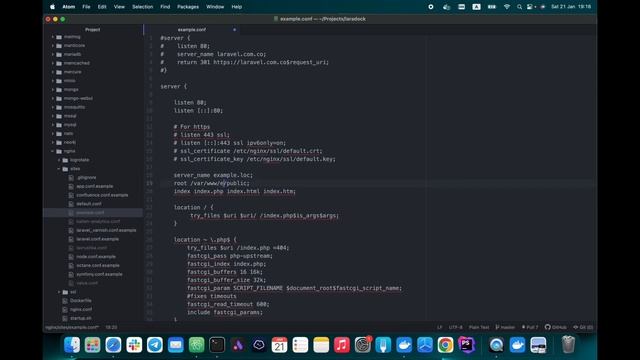Select default.conf in the tree

89,204
